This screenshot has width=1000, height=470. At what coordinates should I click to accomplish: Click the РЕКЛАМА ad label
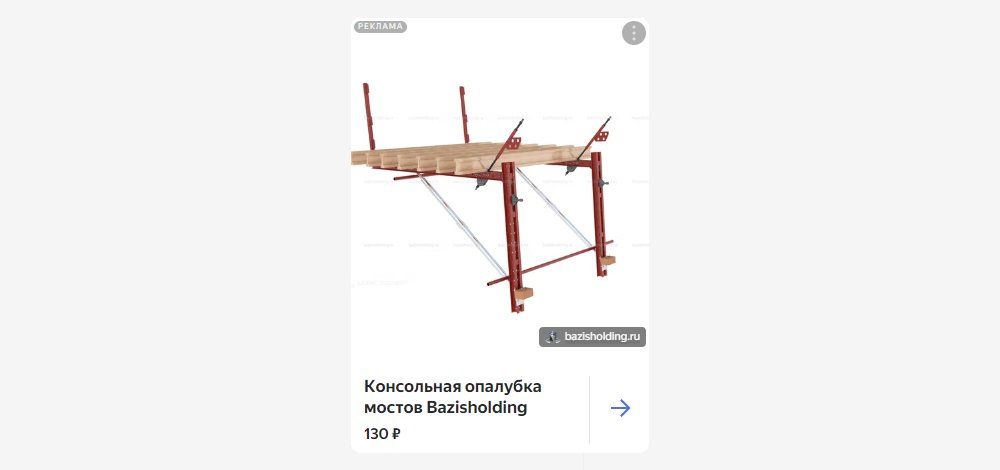(380, 26)
